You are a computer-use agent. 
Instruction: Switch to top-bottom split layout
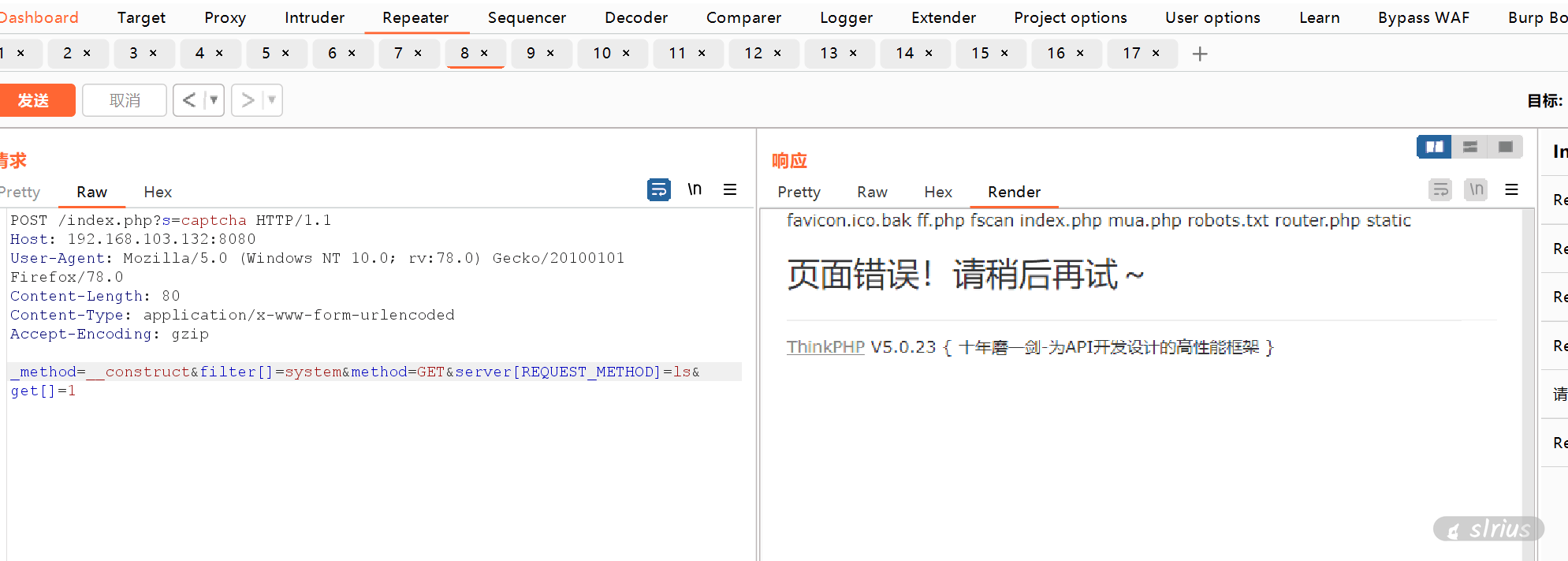click(1470, 147)
